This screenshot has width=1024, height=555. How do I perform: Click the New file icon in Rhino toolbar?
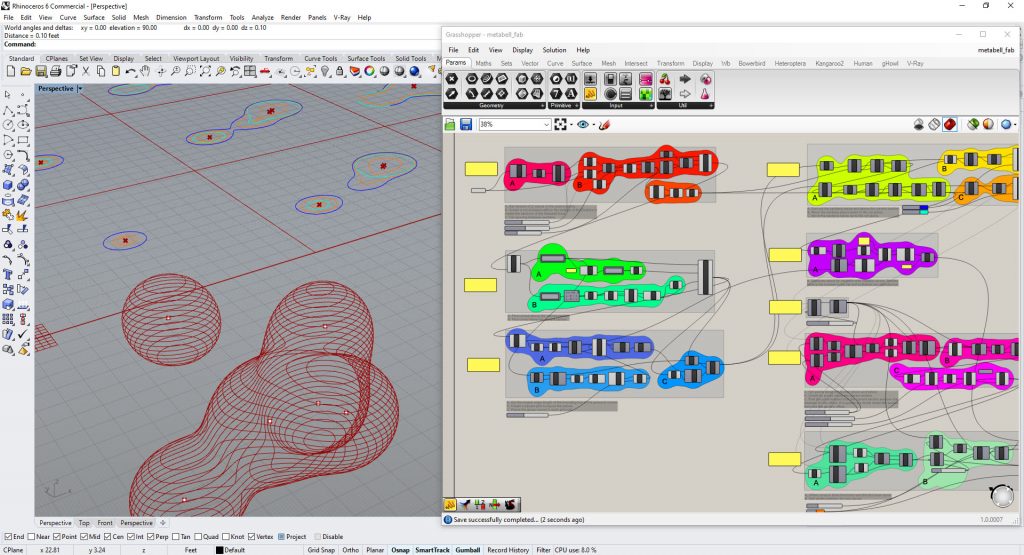click(x=11, y=71)
